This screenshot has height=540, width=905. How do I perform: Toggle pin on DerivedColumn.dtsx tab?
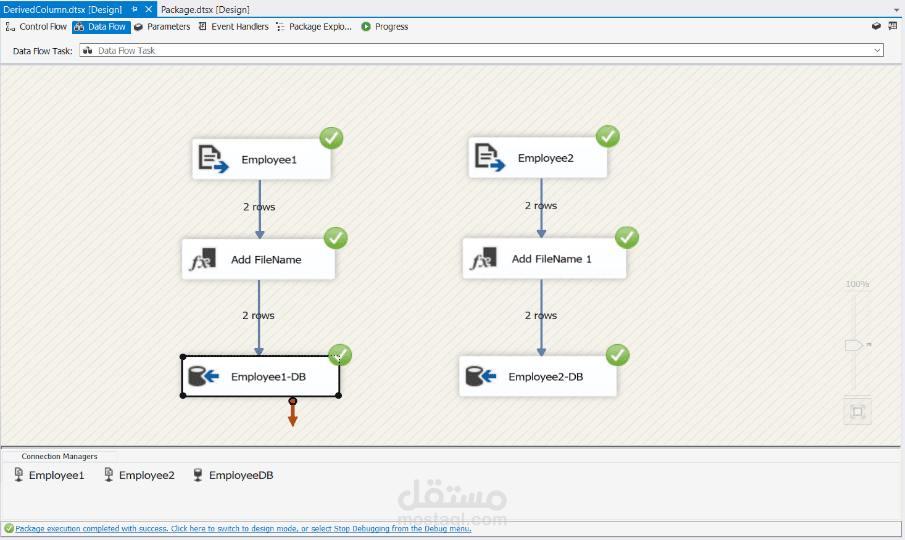[134, 9]
